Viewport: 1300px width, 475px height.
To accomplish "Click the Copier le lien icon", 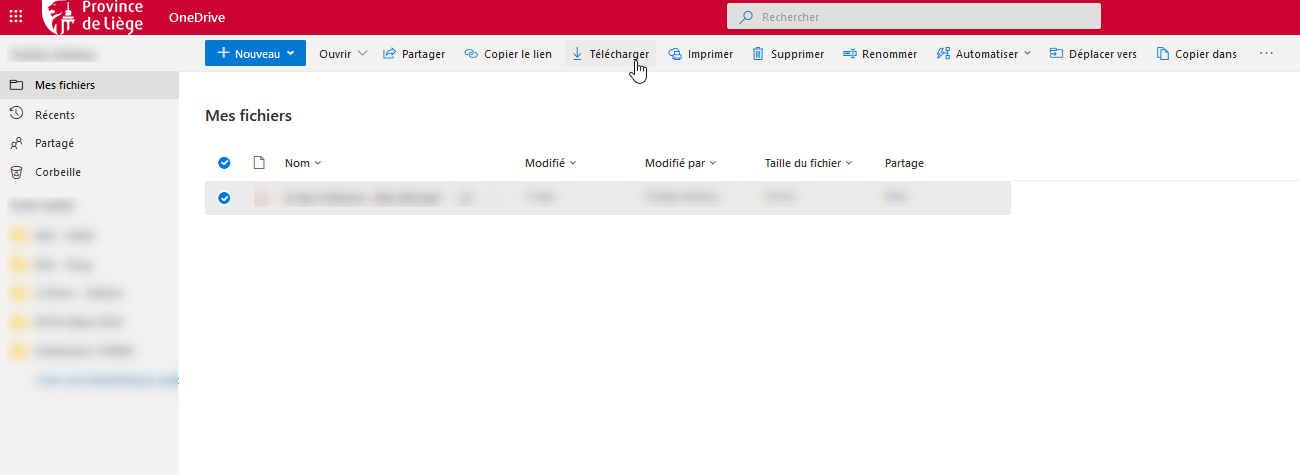I will click(x=471, y=54).
